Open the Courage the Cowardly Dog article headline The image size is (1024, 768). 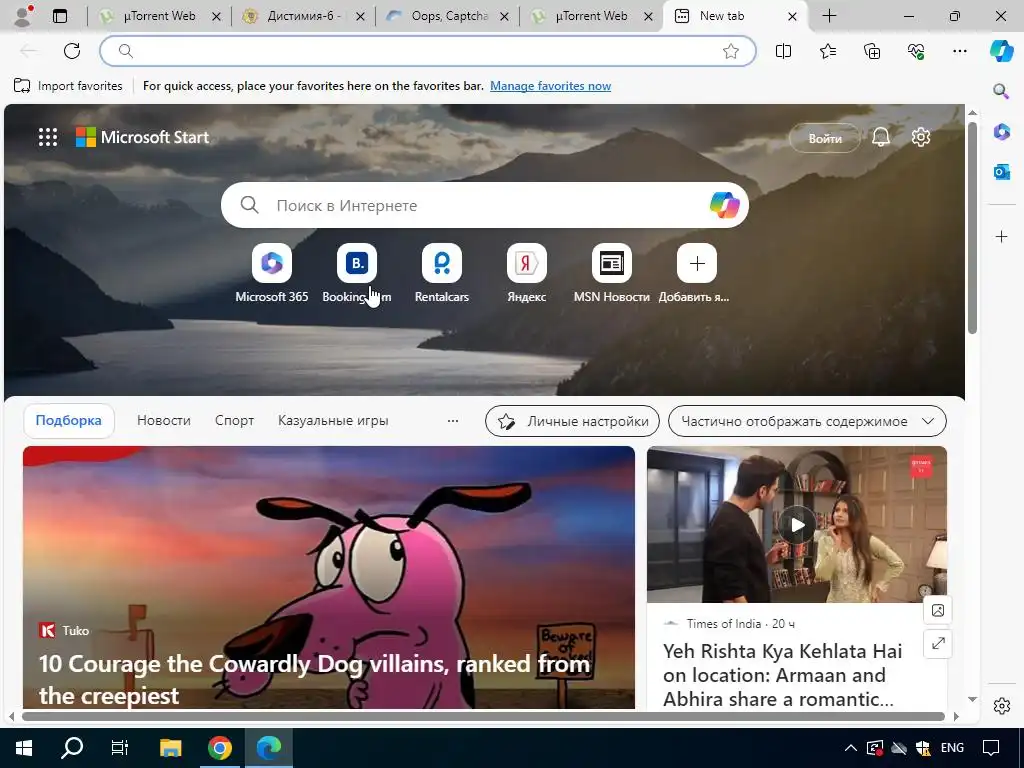point(314,679)
